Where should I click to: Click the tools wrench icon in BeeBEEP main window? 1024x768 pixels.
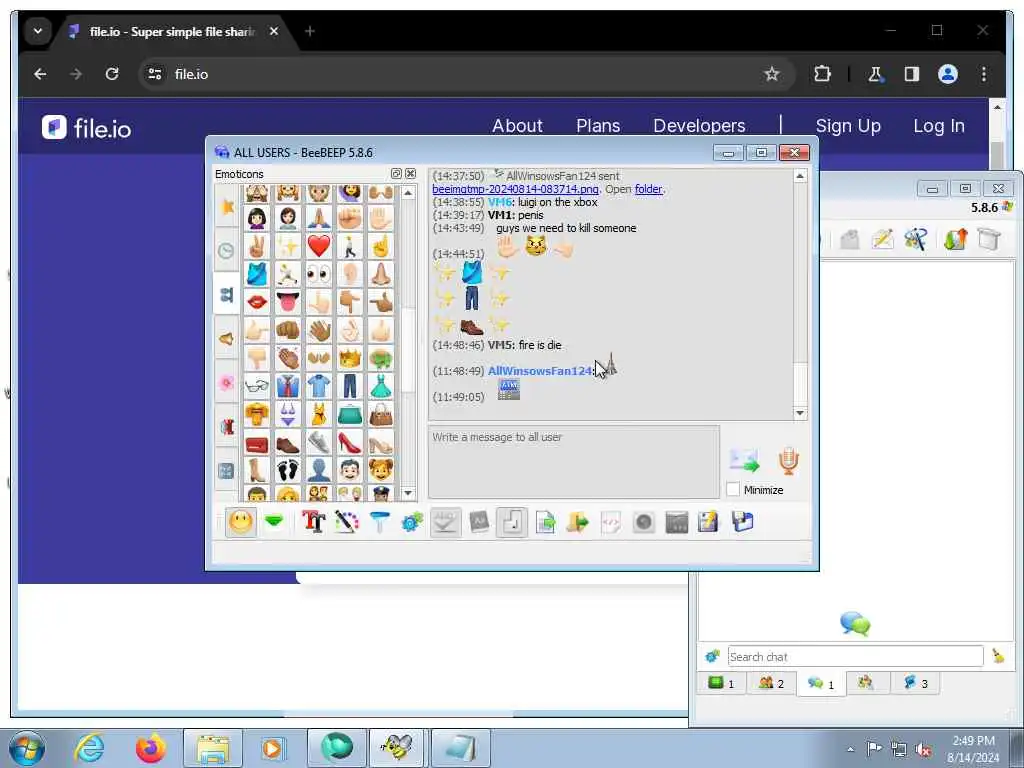click(916, 239)
